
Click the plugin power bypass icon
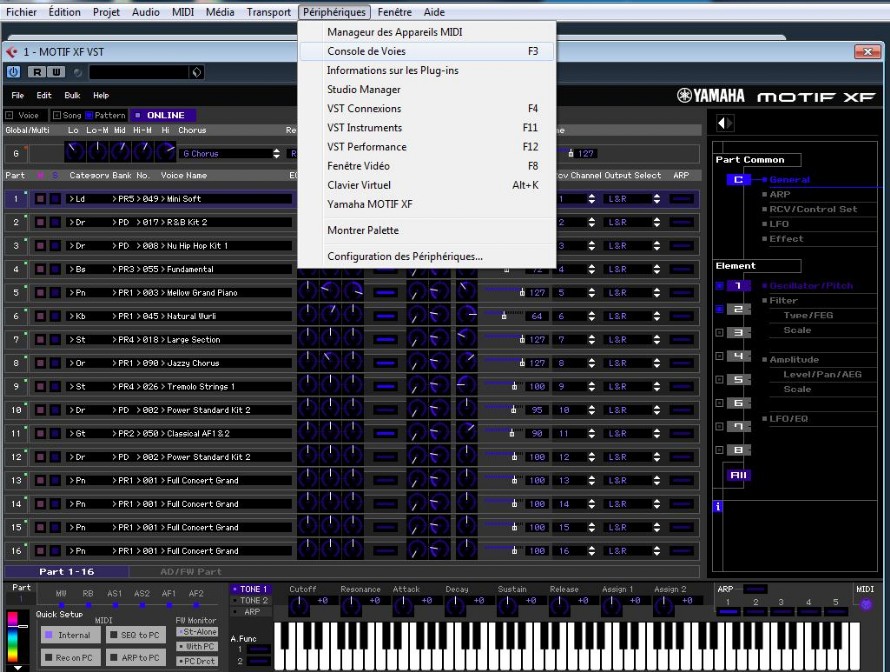pyautogui.click(x=13, y=72)
